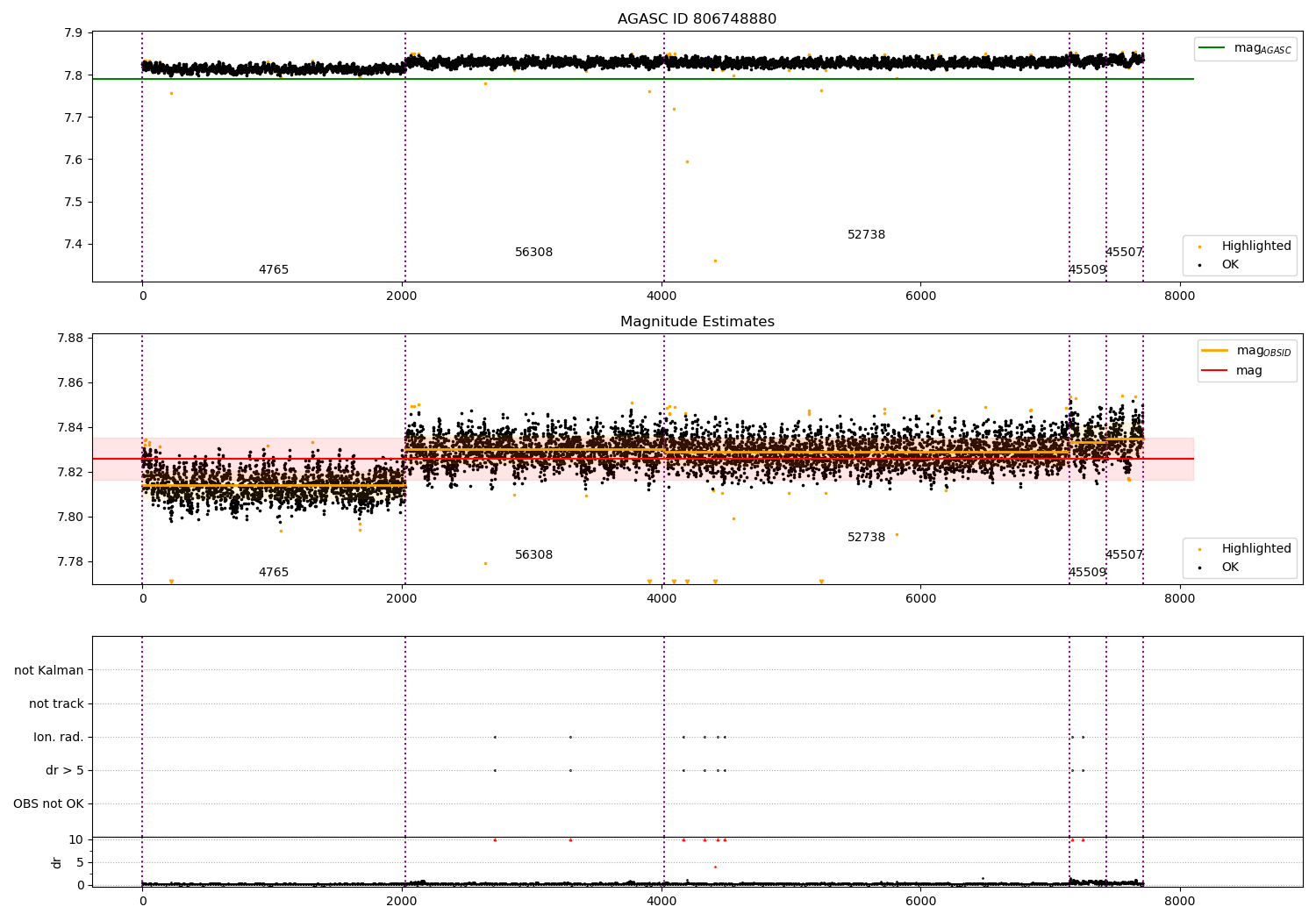Click the "OBS not OK" axis label

click(48, 803)
